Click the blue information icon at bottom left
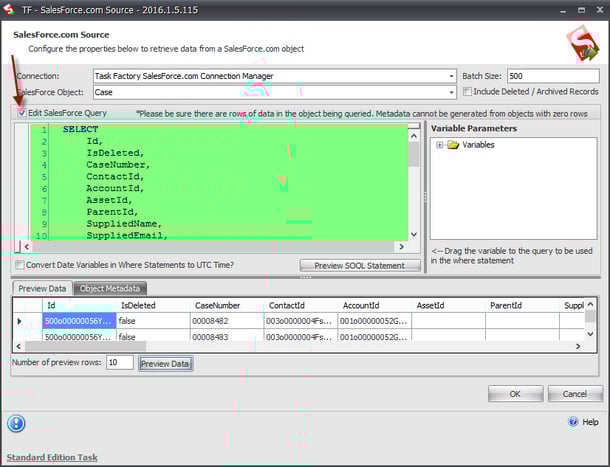610x467 pixels. click(x=16, y=424)
